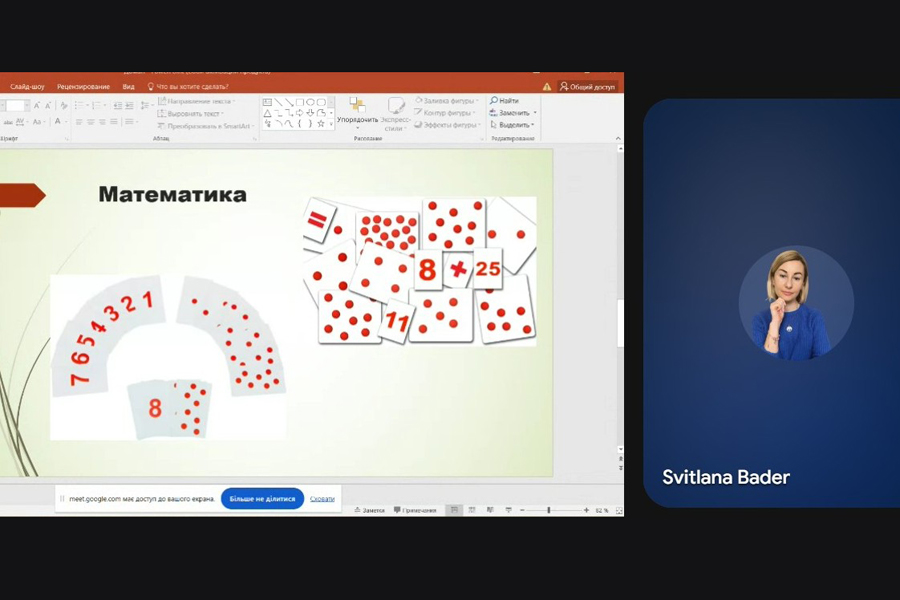Expand the shapes gallery more arrow
The width and height of the screenshot is (900, 600).
331,123
